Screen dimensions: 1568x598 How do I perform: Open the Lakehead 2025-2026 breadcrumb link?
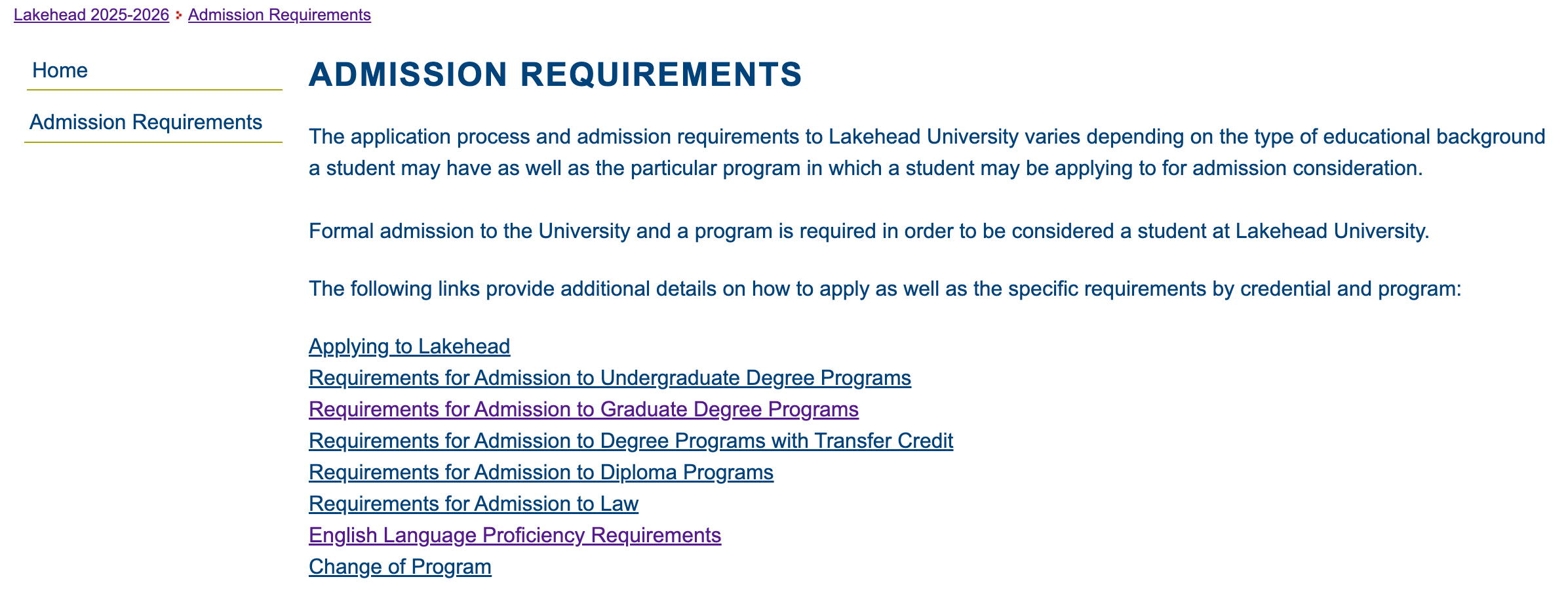(x=91, y=15)
